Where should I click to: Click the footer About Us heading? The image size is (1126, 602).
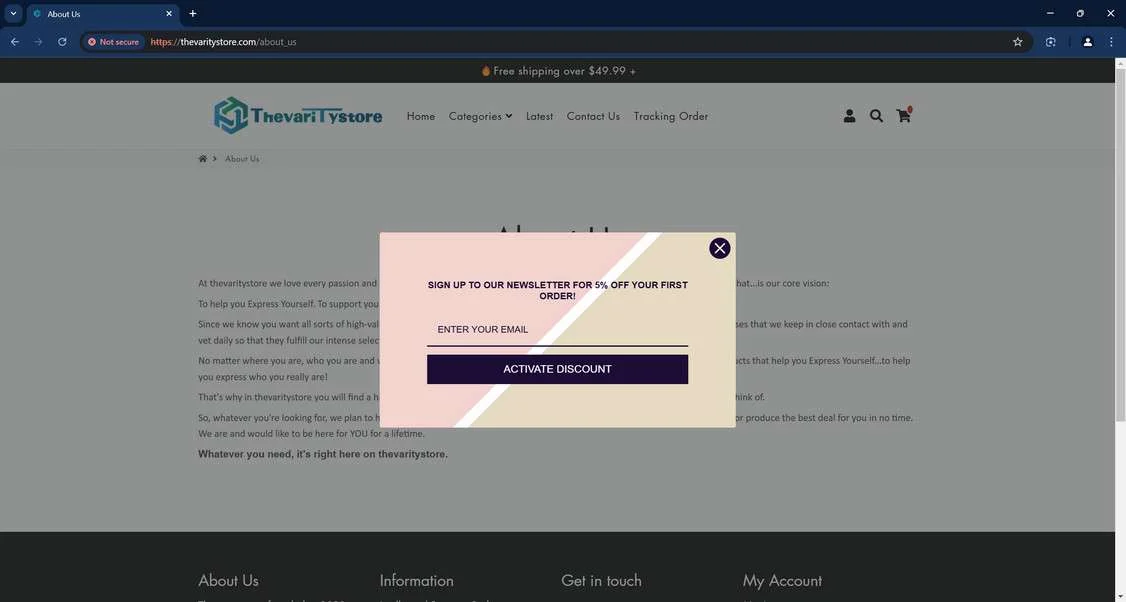(228, 580)
